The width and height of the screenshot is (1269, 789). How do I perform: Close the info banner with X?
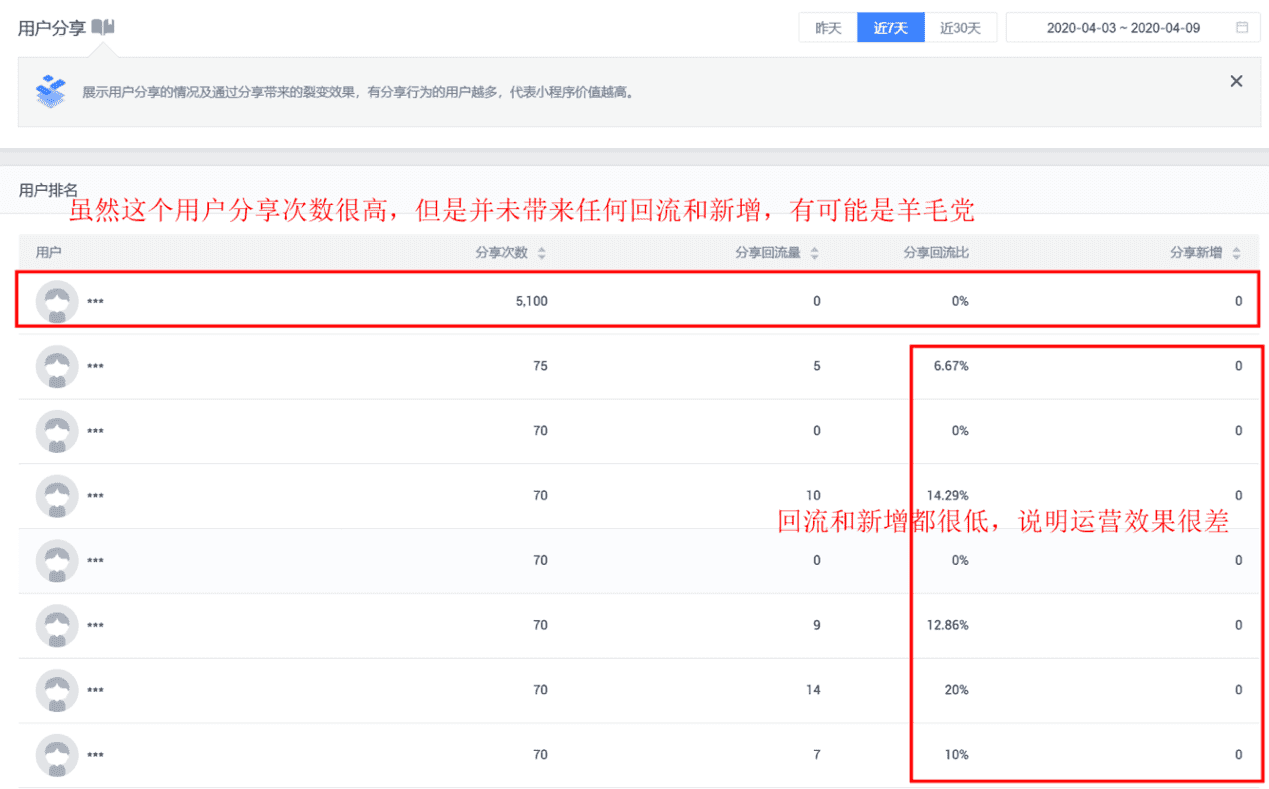click(1236, 81)
